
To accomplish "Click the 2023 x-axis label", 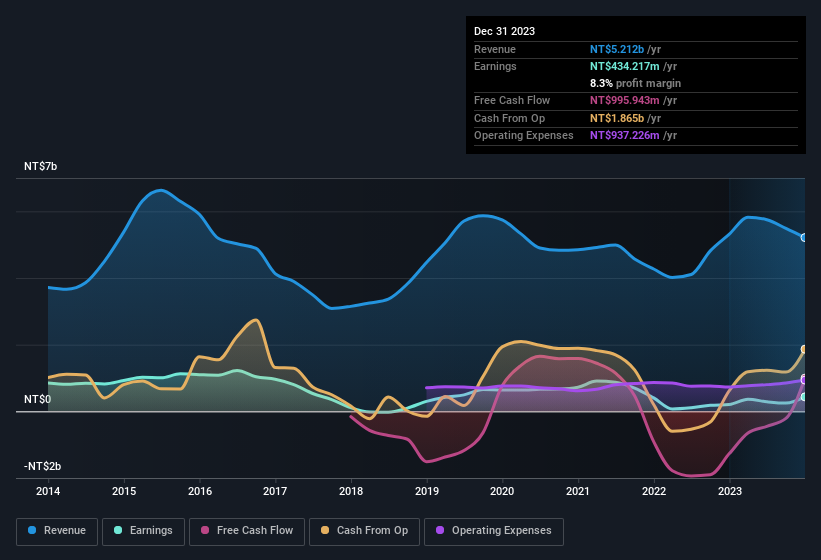I will (729, 491).
